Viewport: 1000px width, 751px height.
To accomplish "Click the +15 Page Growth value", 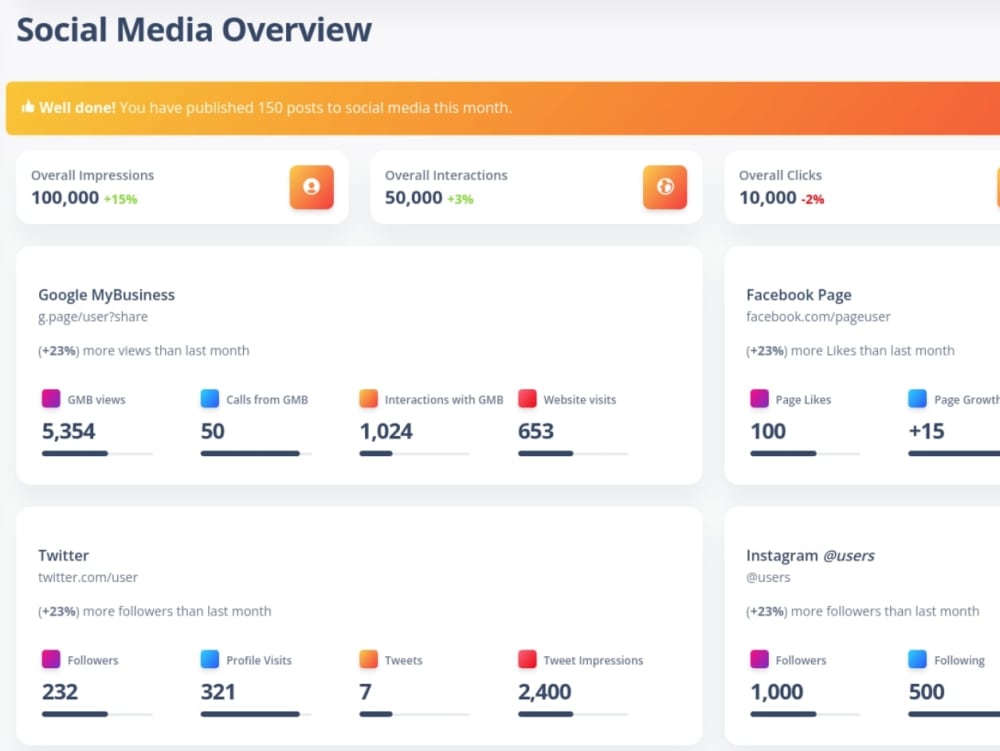I will (926, 432).
